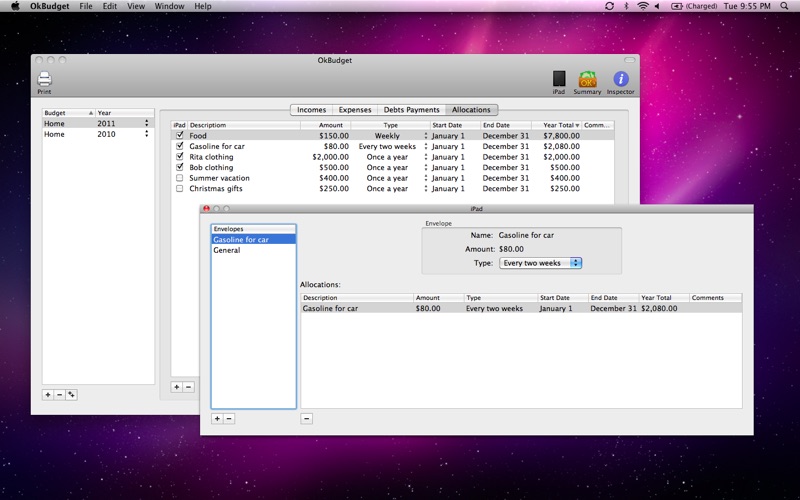Open Type popup for Bob clothing row

click(x=426, y=167)
